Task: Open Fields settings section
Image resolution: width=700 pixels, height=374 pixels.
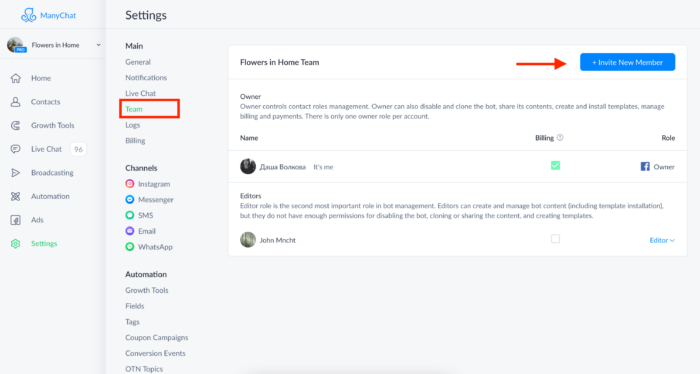Action: pos(135,306)
